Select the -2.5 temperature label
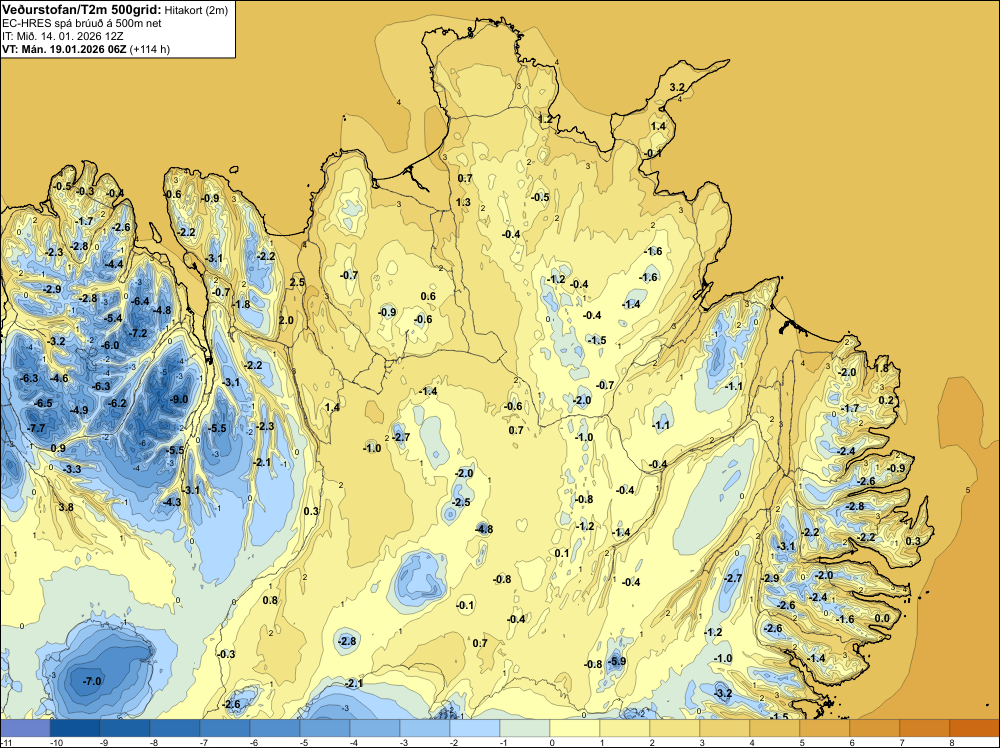Image resolution: width=1000 pixels, height=748 pixels. 461,502
